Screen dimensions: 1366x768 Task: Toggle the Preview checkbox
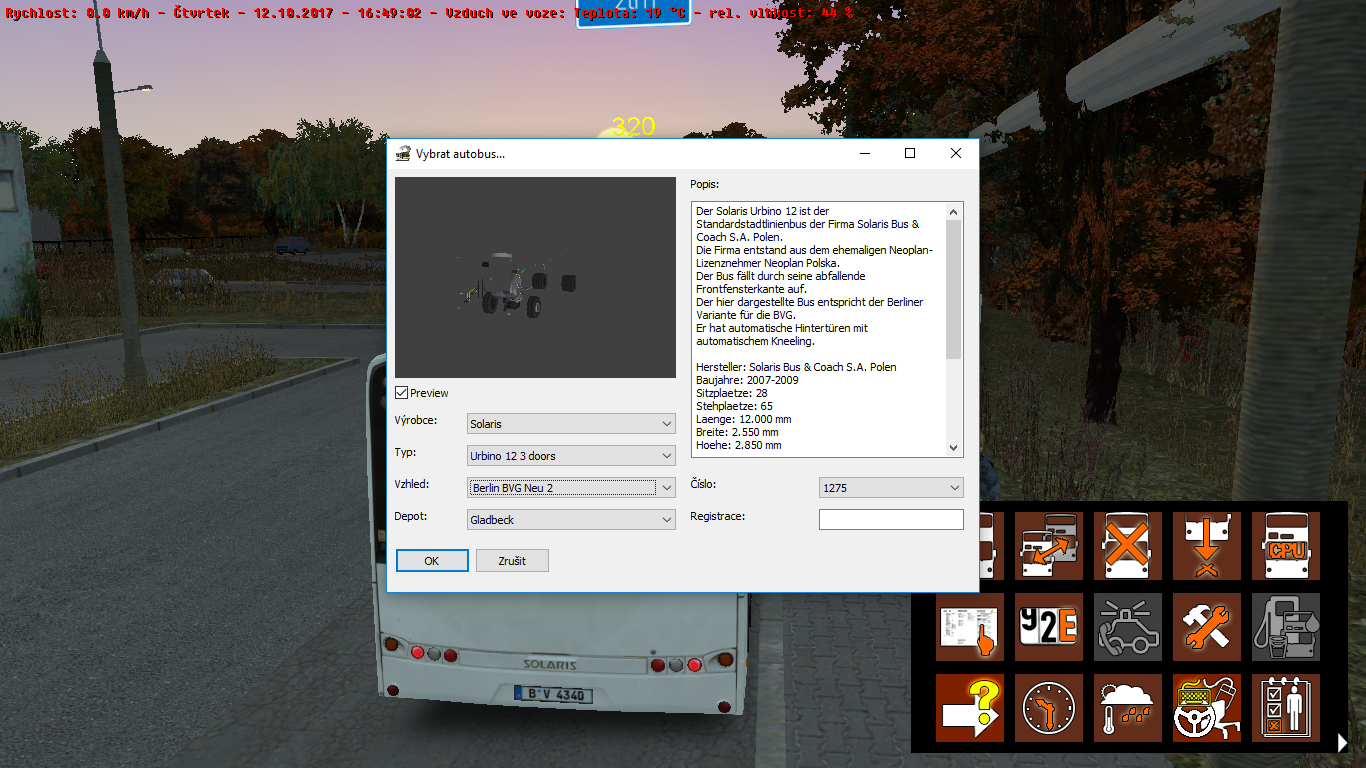pos(402,393)
